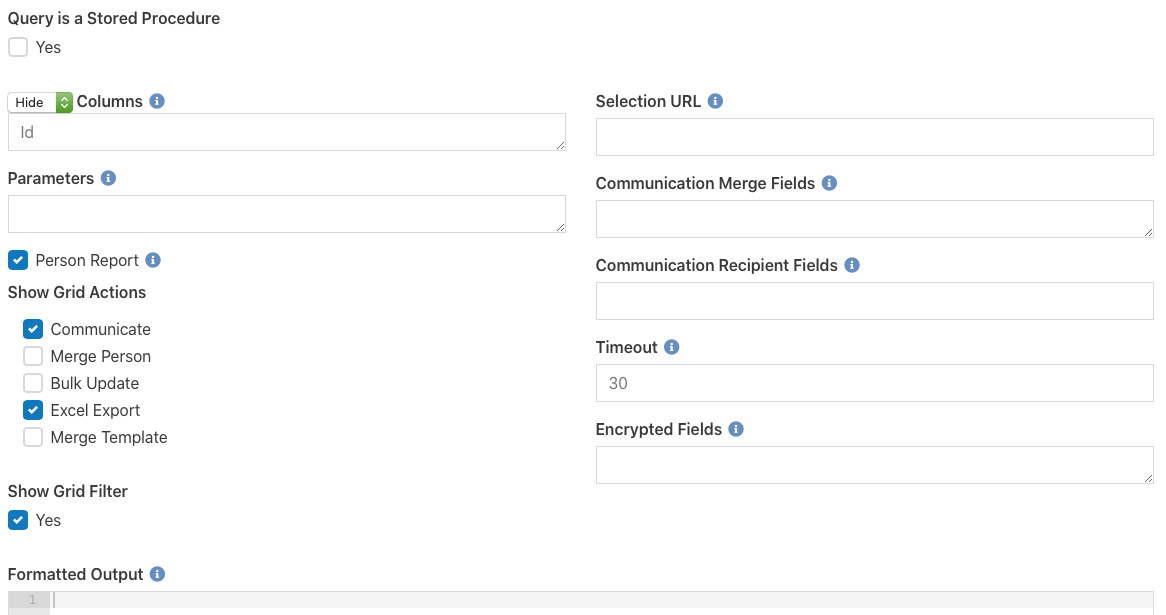This screenshot has width=1166, height=615.
Task: Click the Timeout input showing 30
Action: click(x=874, y=383)
